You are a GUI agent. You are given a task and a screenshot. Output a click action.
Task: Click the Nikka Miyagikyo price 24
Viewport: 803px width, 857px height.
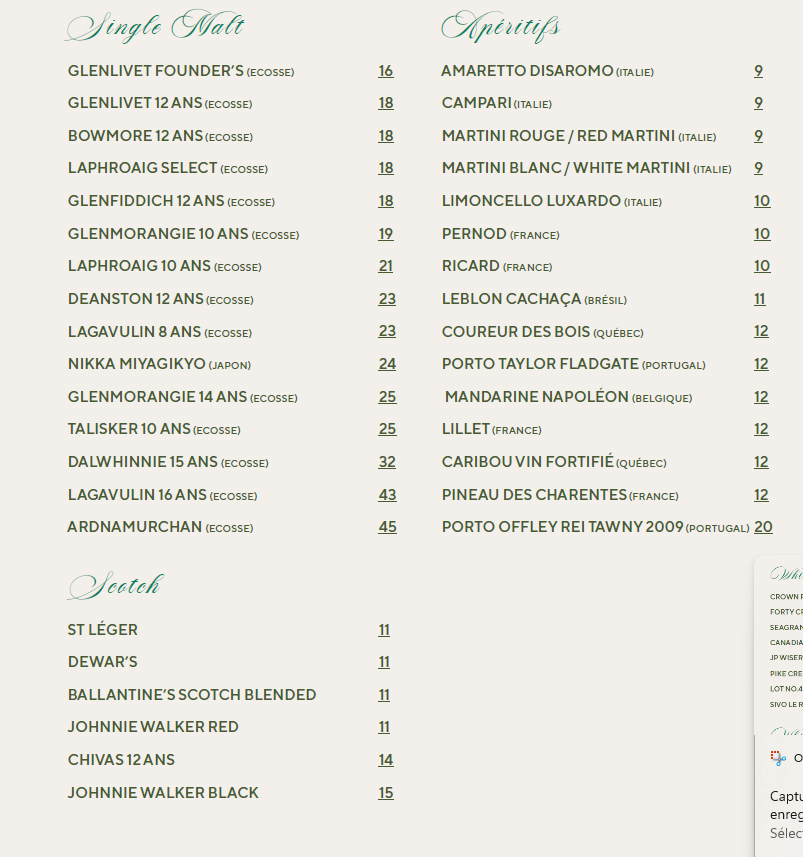387,364
